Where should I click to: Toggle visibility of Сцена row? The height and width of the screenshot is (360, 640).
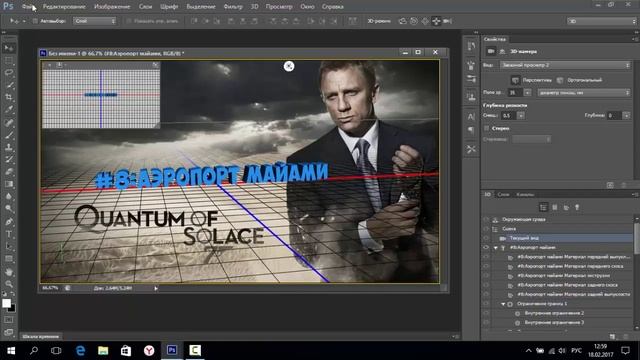click(x=486, y=229)
